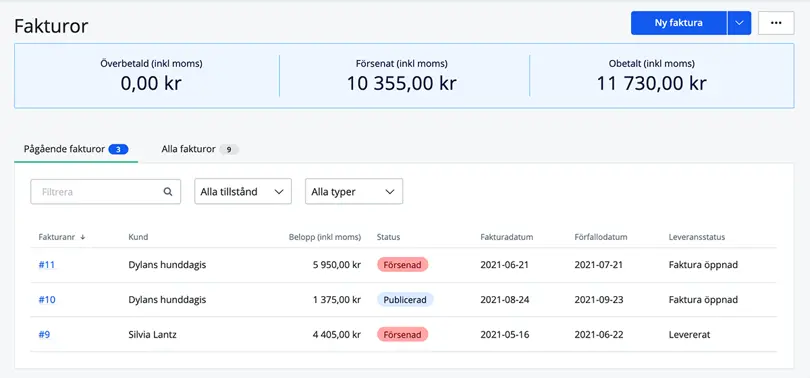The image size is (810, 378).
Task: Click due date 2021-06-22
Action: [599, 335]
